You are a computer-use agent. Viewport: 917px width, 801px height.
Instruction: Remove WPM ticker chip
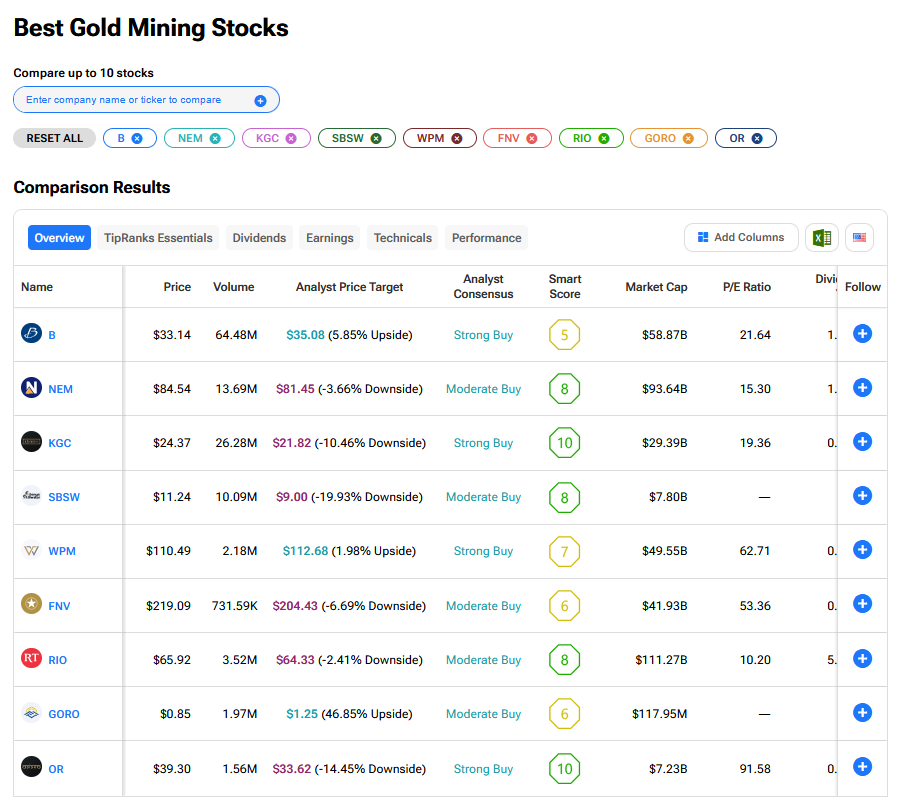pyautogui.click(x=457, y=139)
